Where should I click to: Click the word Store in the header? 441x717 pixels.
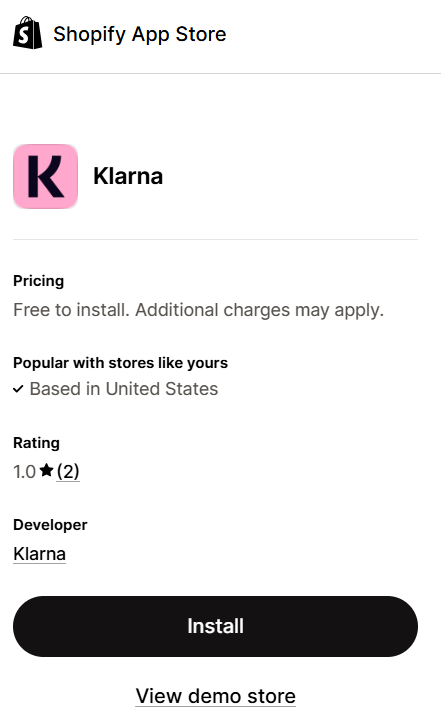(201, 34)
